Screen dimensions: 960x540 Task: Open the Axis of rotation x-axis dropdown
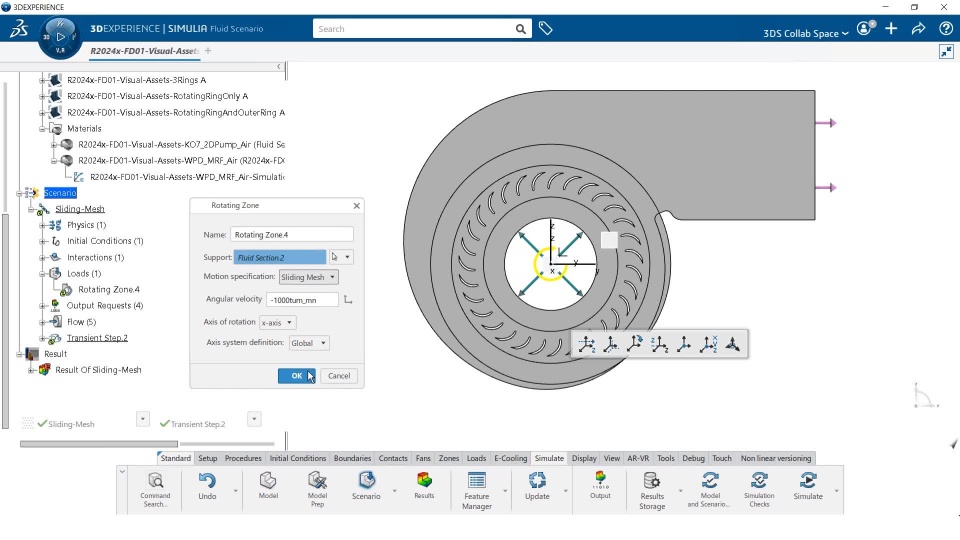[x=277, y=322]
